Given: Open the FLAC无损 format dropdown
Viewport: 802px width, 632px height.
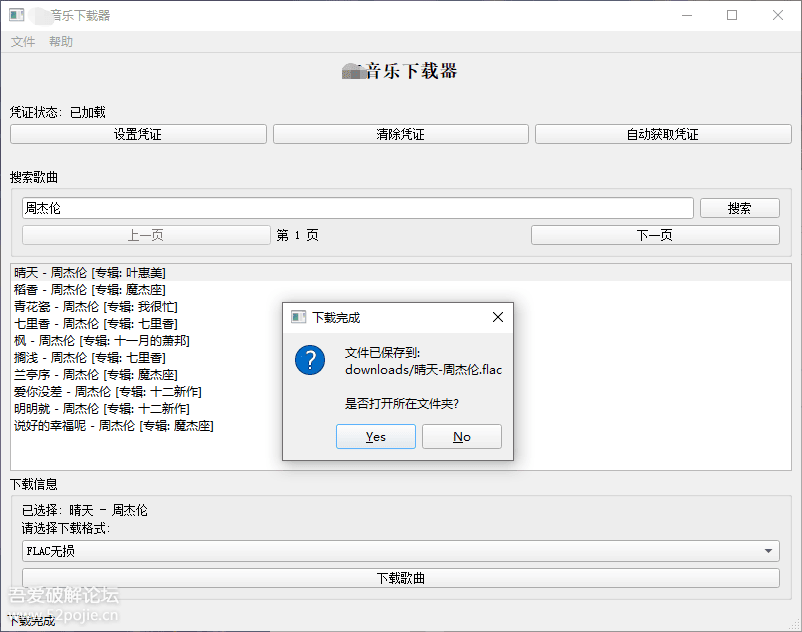Looking at the screenshot, I should (400, 550).
